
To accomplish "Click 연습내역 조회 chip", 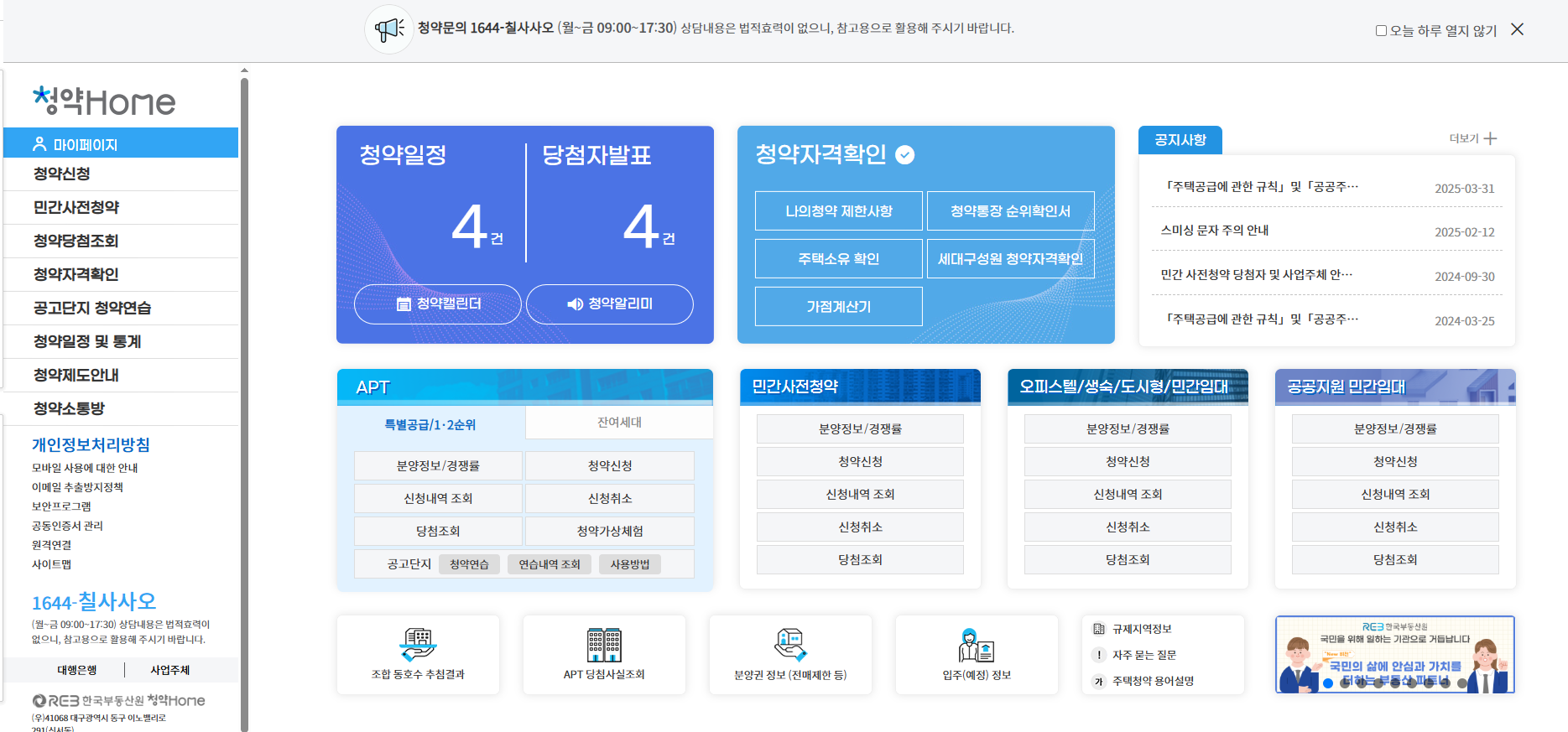I will pos(550,564).
